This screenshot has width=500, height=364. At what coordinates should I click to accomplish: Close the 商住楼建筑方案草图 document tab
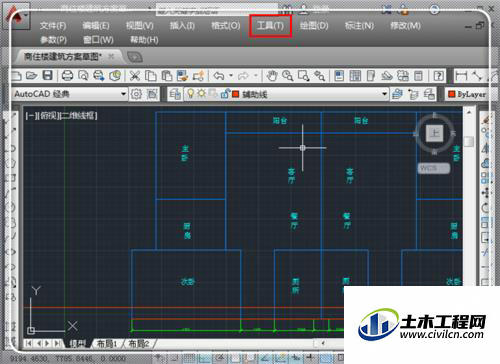point(111,56)
